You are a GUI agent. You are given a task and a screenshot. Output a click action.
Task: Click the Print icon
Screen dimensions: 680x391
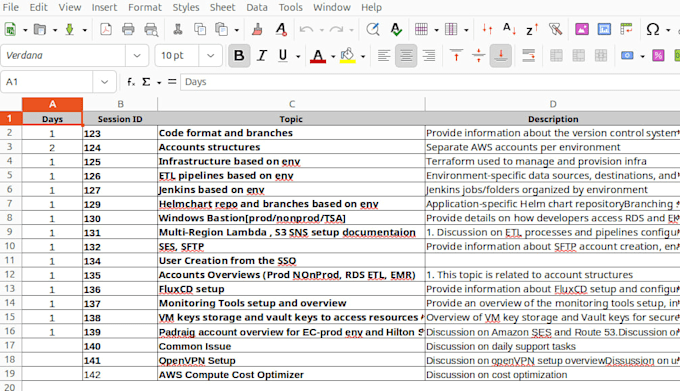point(128,29)
